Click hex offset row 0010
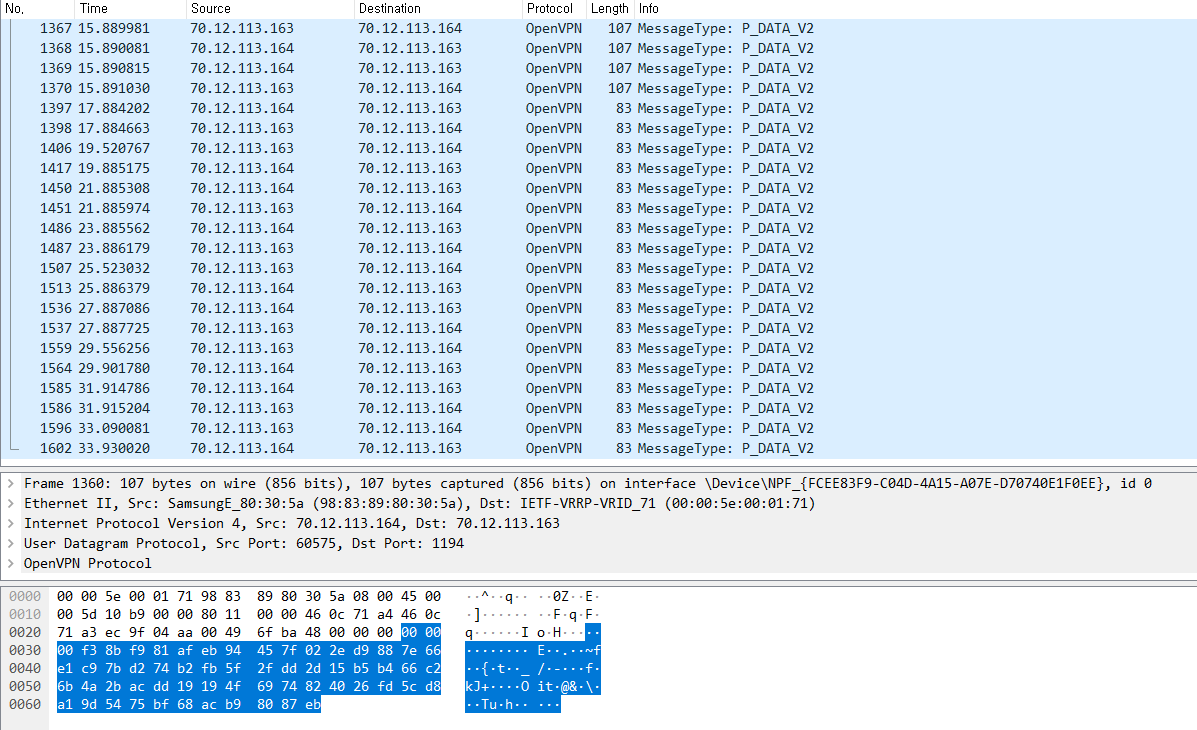1197x730 pixels. [25, 614]
